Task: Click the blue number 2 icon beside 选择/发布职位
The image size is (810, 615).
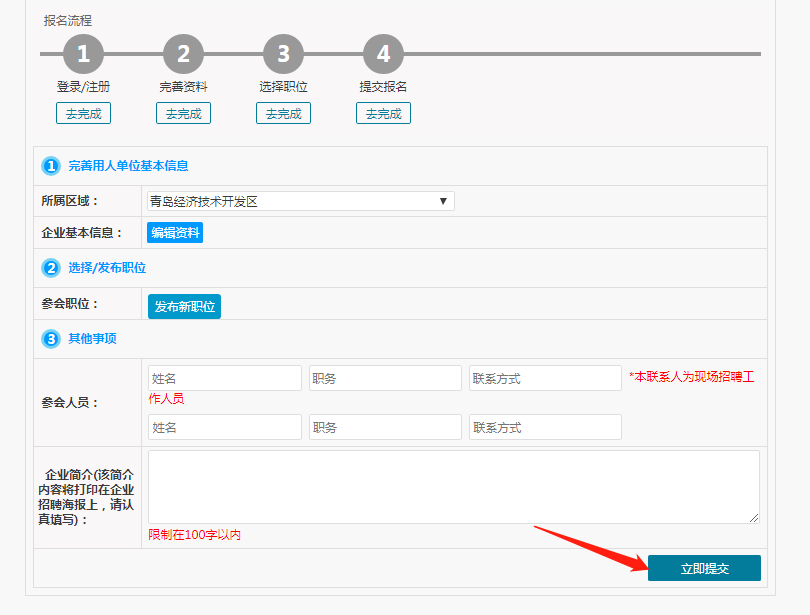Action: tap(51, 268)
